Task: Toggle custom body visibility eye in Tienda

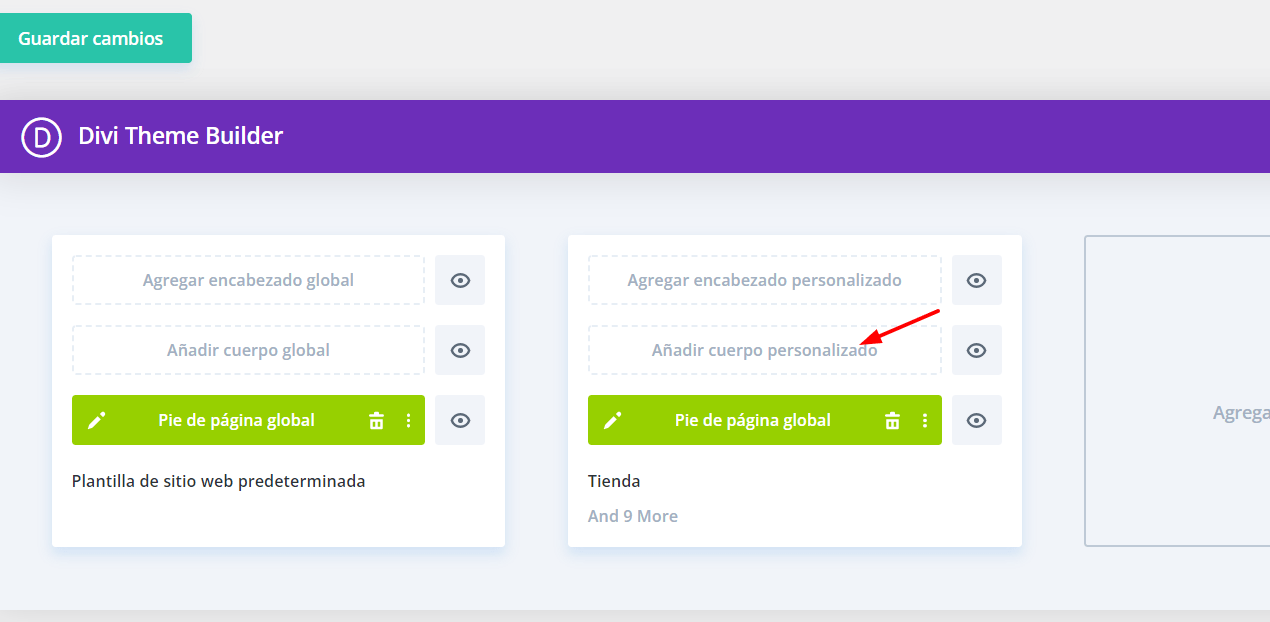Action: pos(976,350)
